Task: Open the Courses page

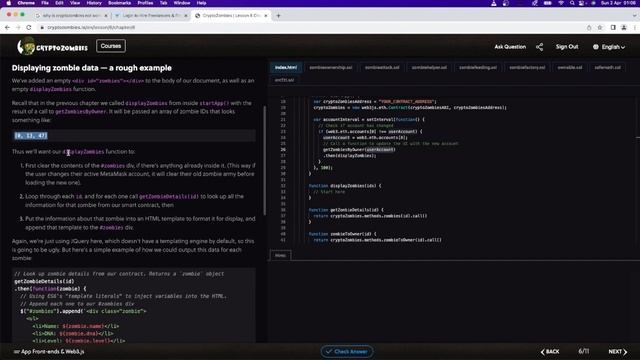Action: click(x=111, y=46)
